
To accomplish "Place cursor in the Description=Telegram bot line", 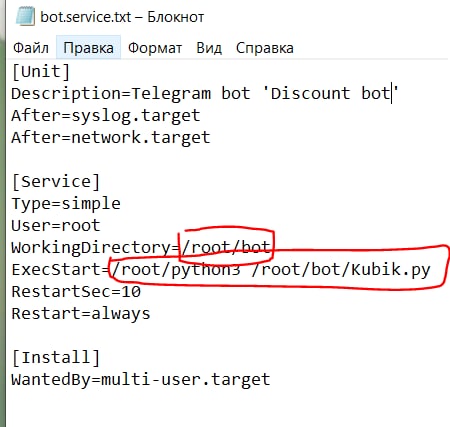I will tap(205, 94).
